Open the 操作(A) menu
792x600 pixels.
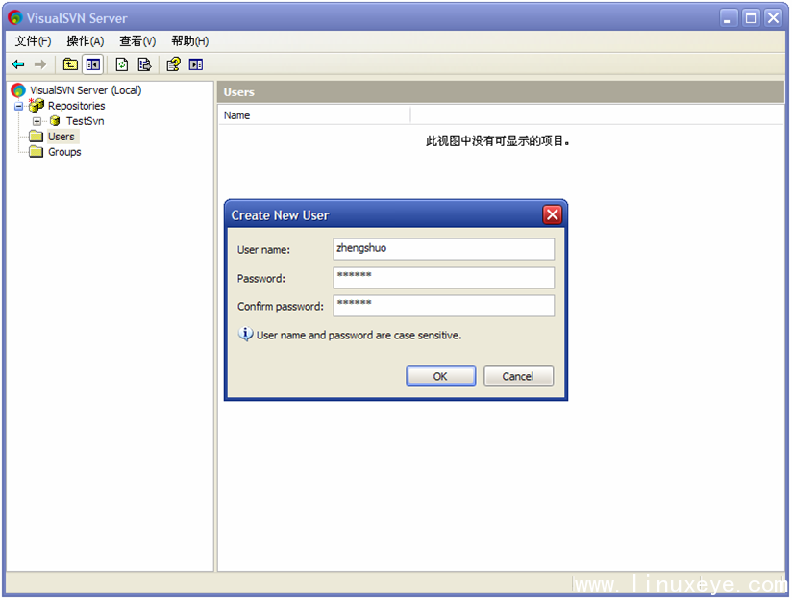(x=85, y=41)
